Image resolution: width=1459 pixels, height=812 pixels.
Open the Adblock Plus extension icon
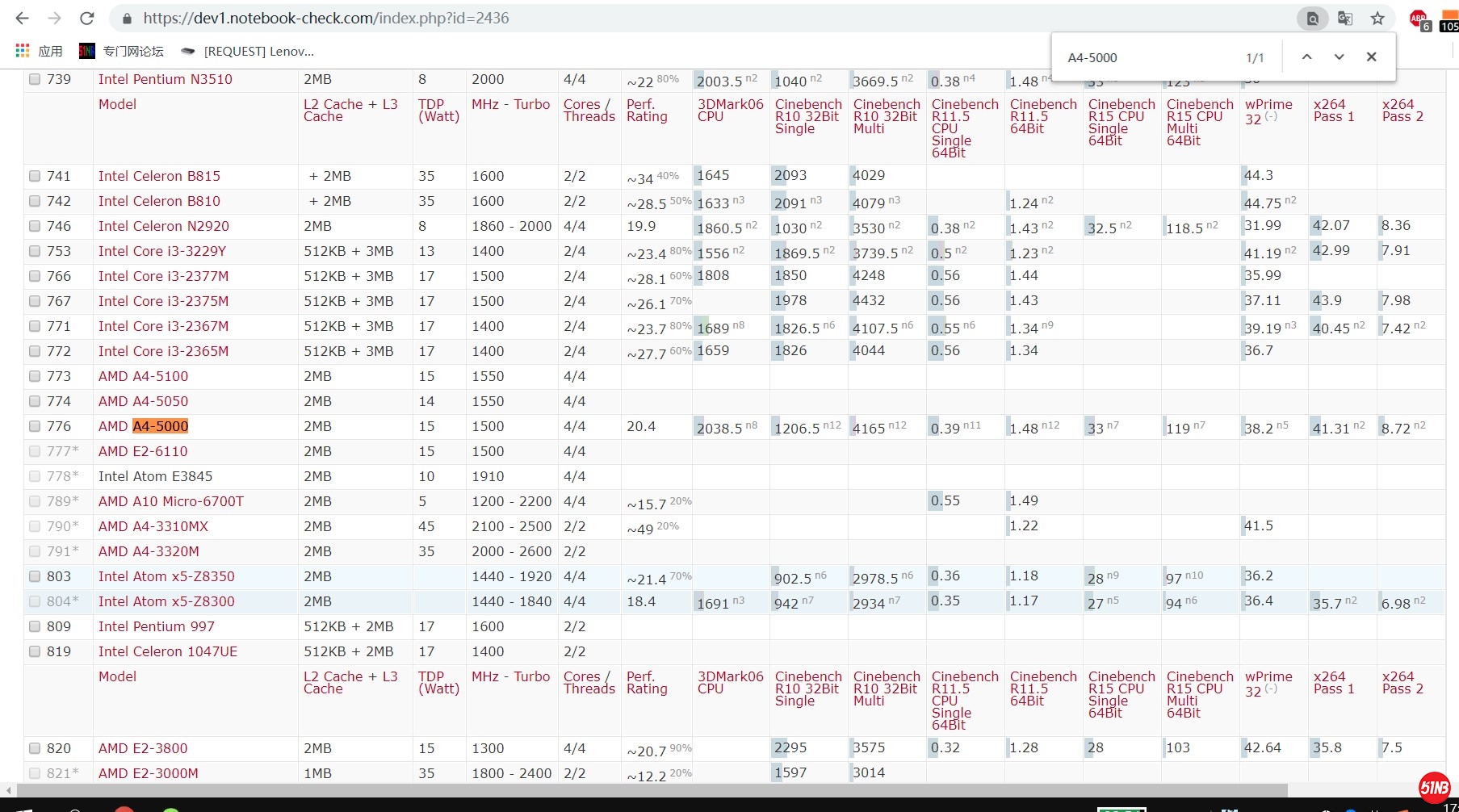click(x=1419, y=19)
